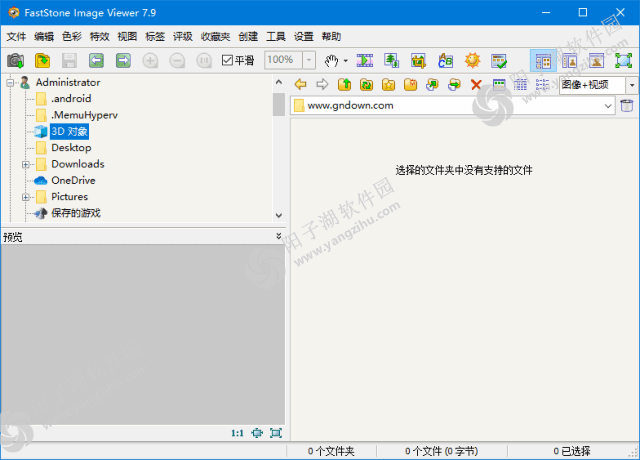The height and width of the screenshot is (460, 640).
Task: Refresh the current folder icon
Action: click(x=367, y=84)
